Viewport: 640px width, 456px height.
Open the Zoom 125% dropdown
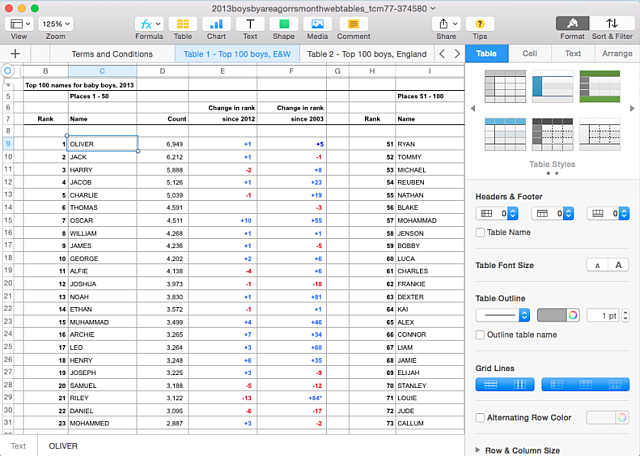coord(57,23)
